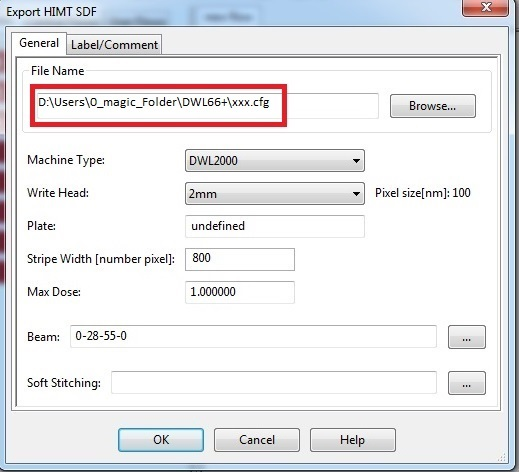This screenshot has height=472, width=519.
Task: Expand the Machine Type dropdown arrow
Action: 356,161
